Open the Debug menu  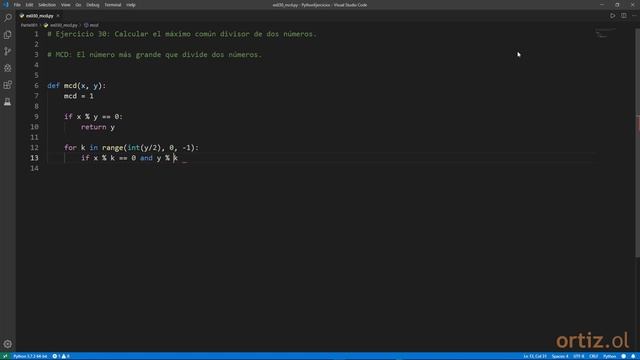pyautogui.click(x=93, y=5)
